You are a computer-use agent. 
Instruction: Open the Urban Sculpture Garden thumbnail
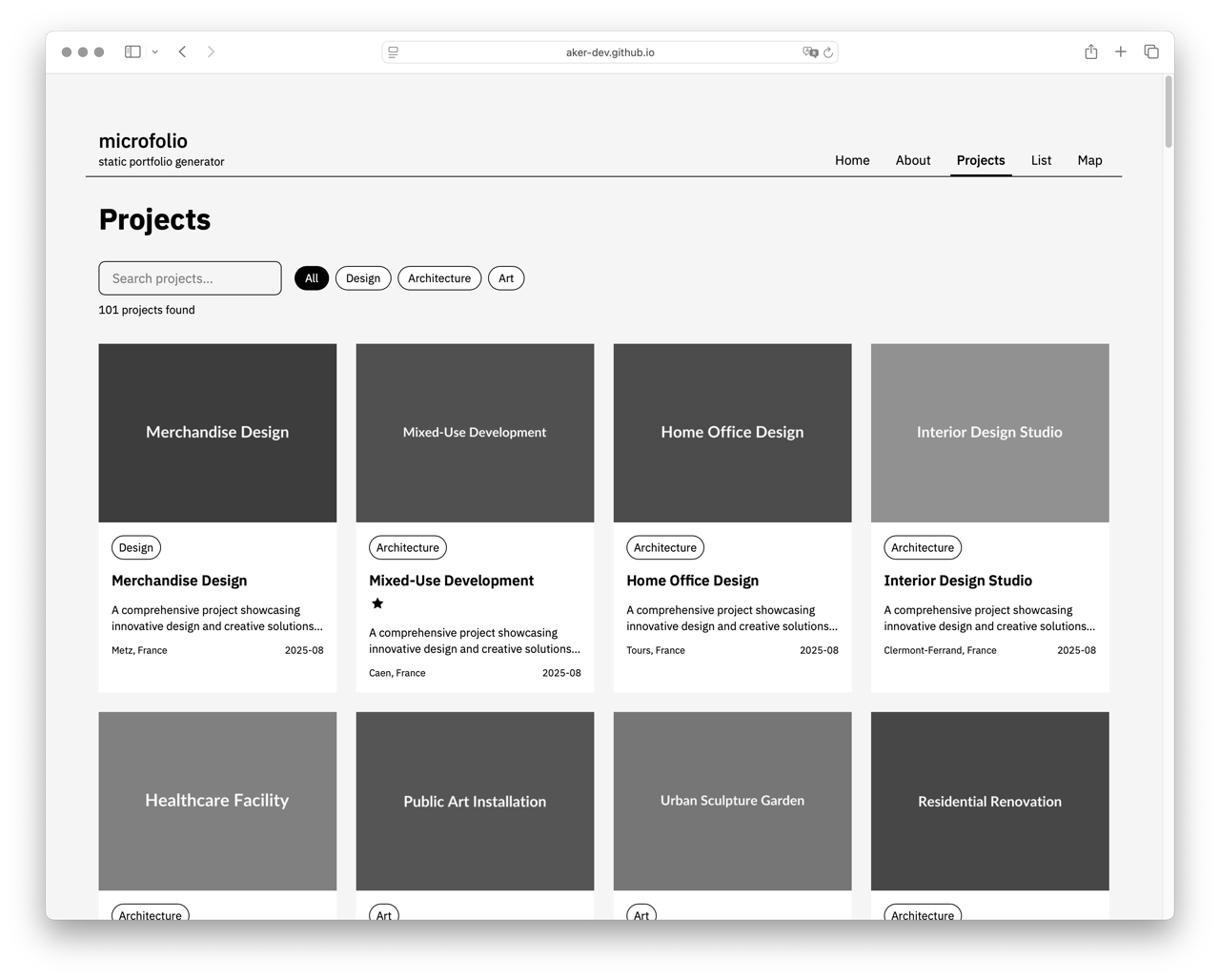(732, 801)
